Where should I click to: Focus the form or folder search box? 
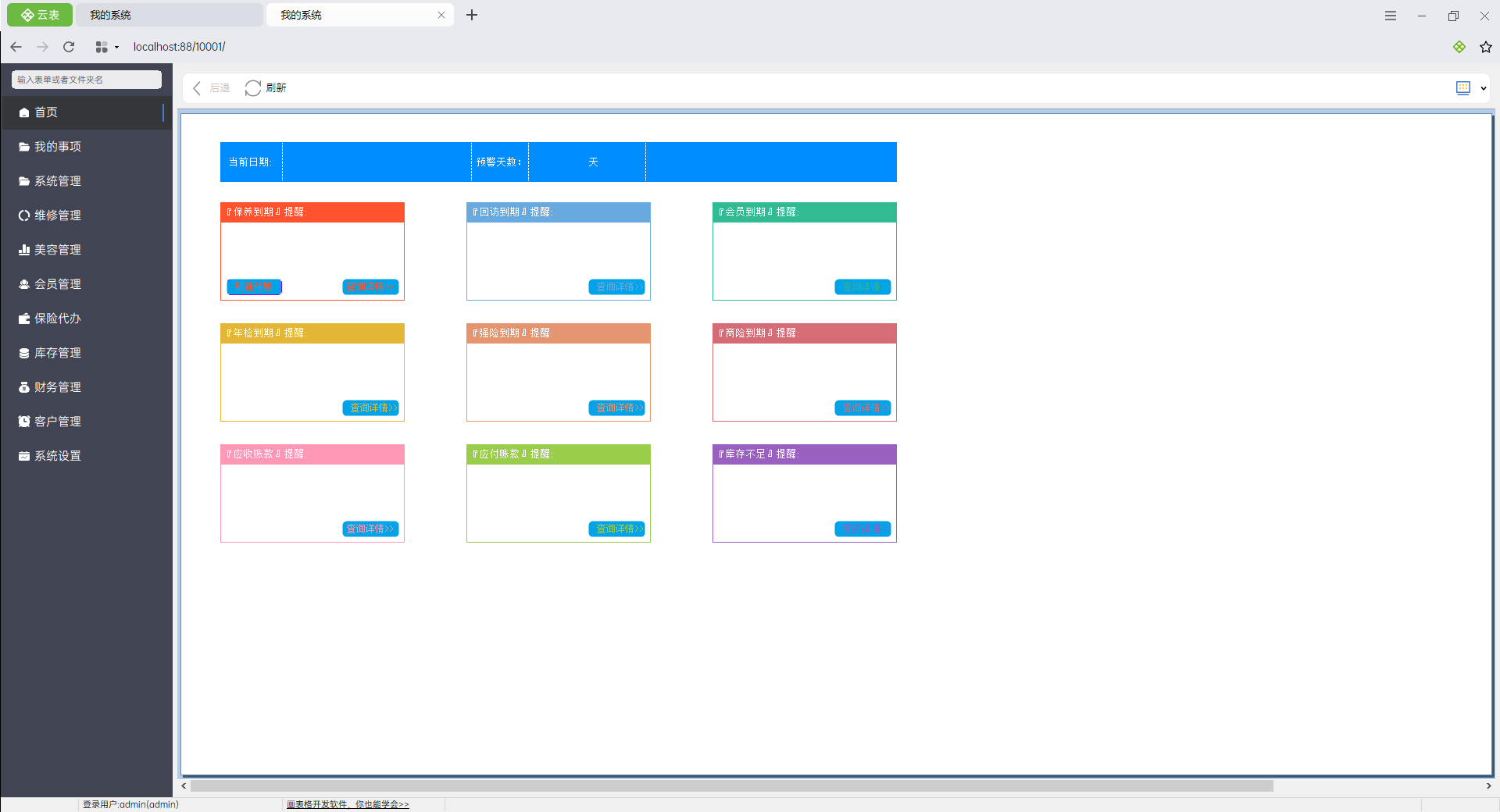(86, 80)
